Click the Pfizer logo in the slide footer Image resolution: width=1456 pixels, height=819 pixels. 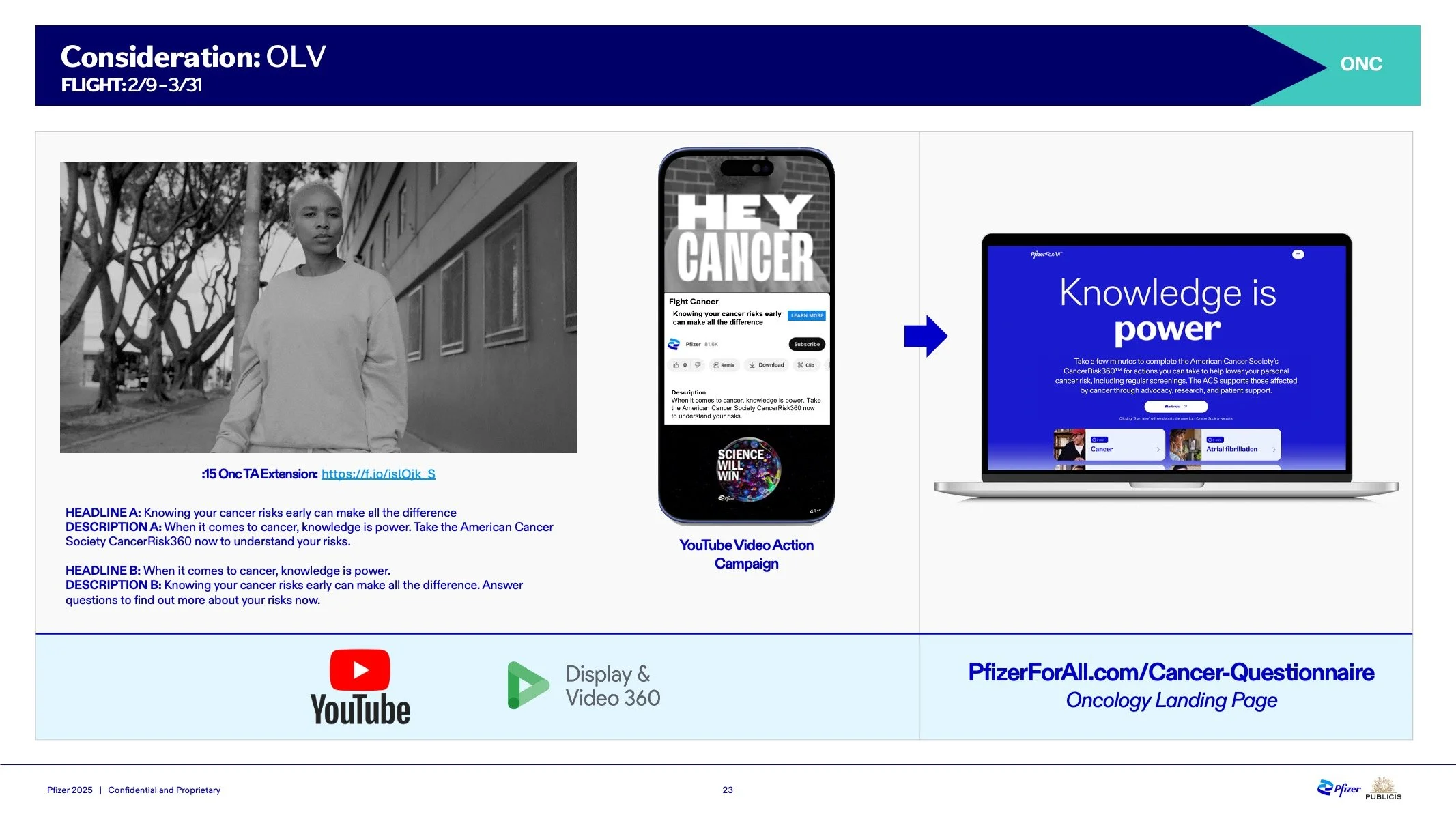point(1339,789)
